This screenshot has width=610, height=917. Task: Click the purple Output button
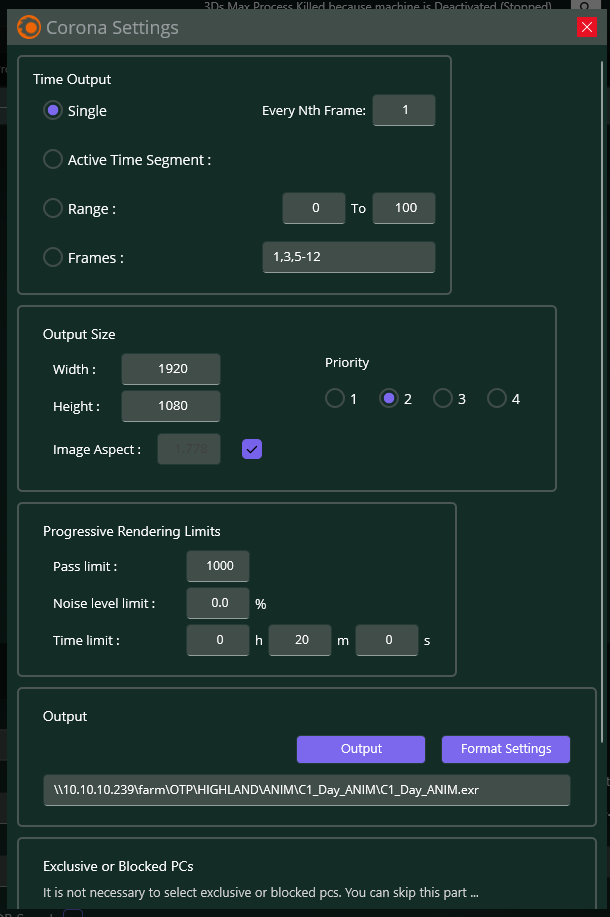[x=361, y=749]
